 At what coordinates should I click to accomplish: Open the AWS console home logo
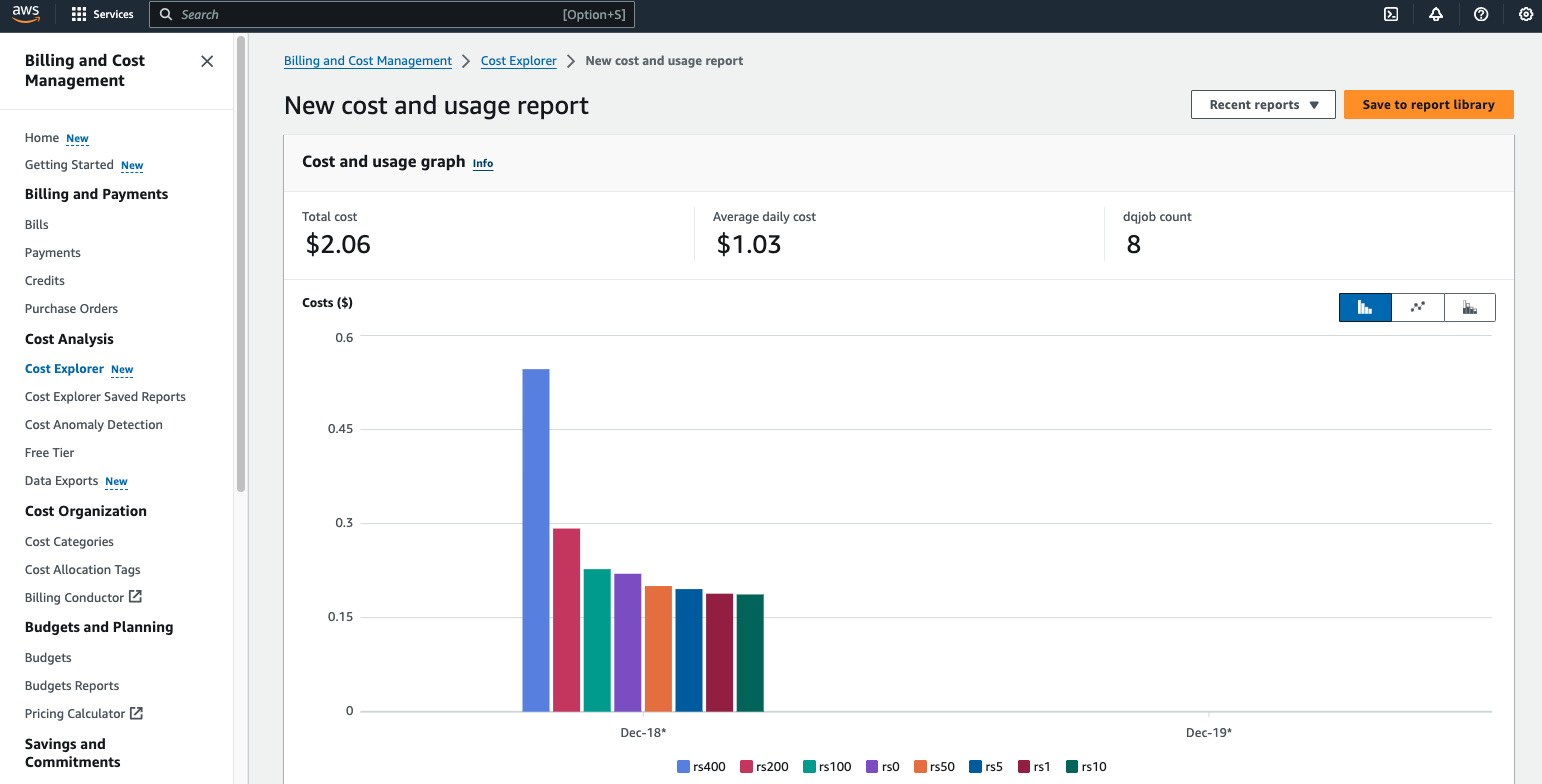point(26,14)
